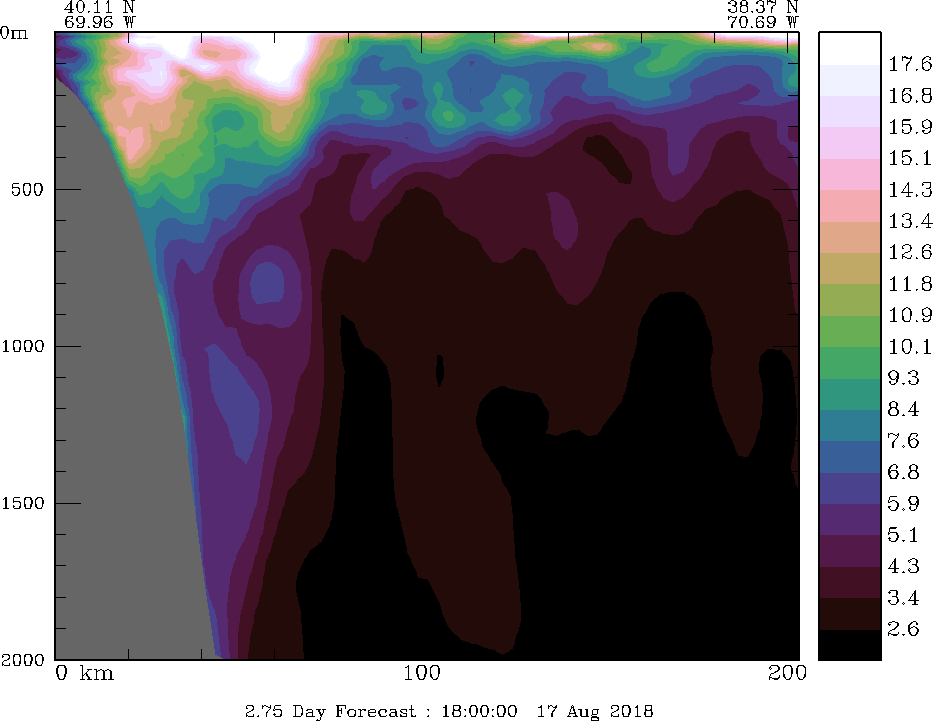This screenshot has width=933, height=721.
Task: Click the 100 distance axis label
Action: click(422, 673)
